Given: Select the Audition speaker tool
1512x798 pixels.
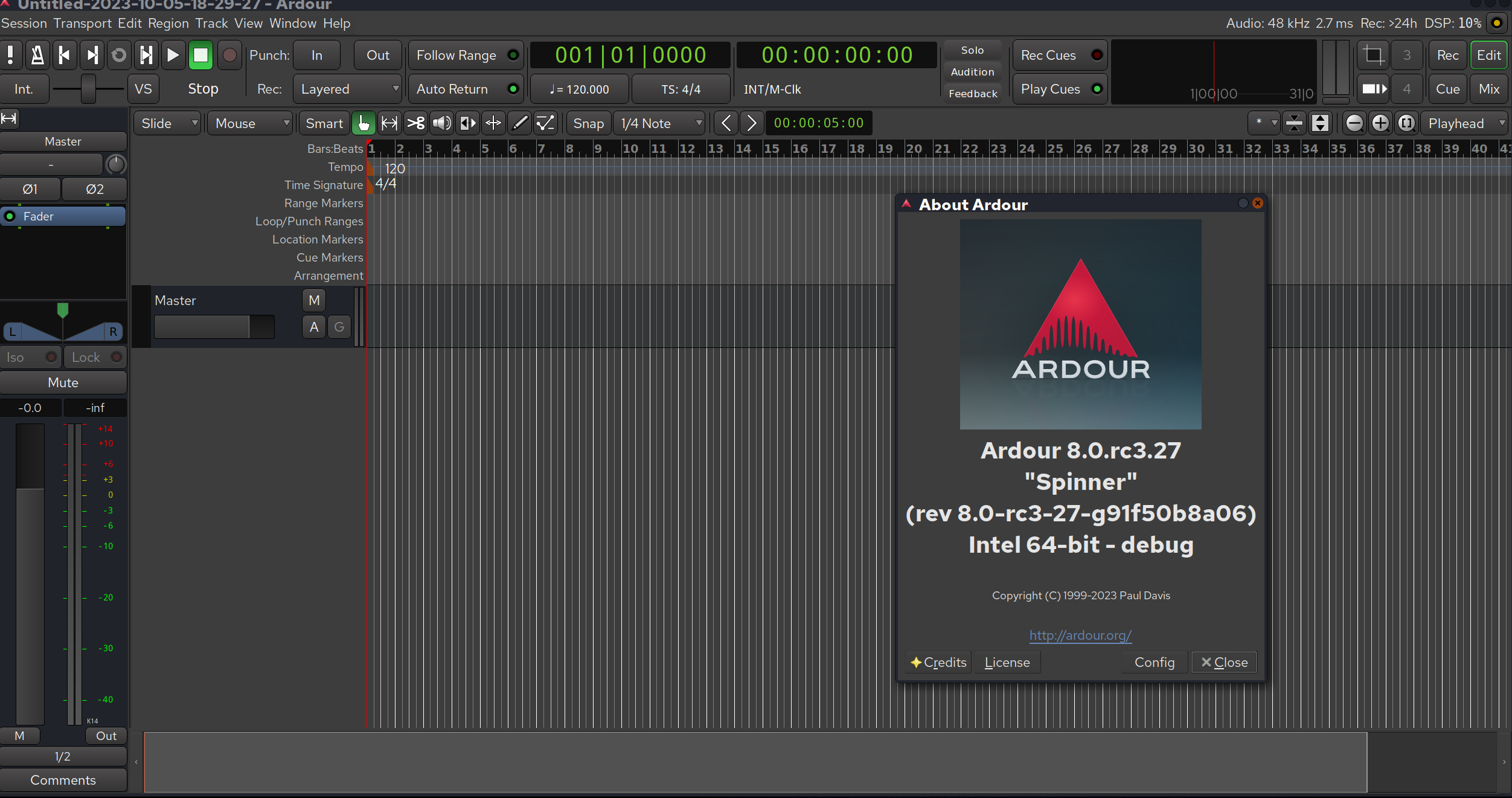Looking at the screenshot, I should 441,123.
